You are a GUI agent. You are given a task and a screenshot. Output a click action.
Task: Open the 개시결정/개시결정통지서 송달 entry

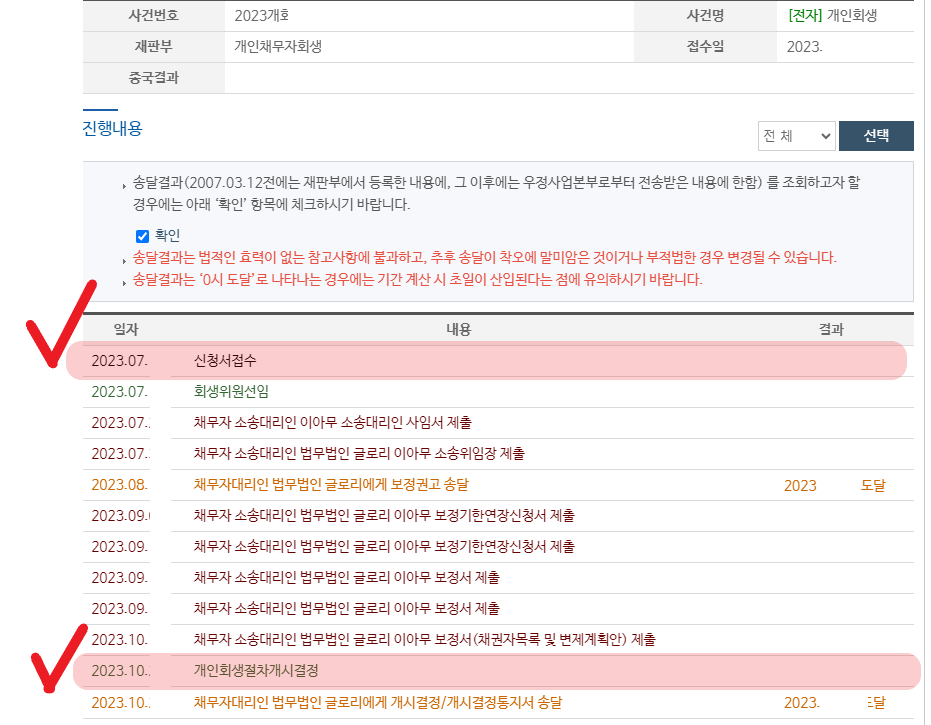click(x=377, y=702)
